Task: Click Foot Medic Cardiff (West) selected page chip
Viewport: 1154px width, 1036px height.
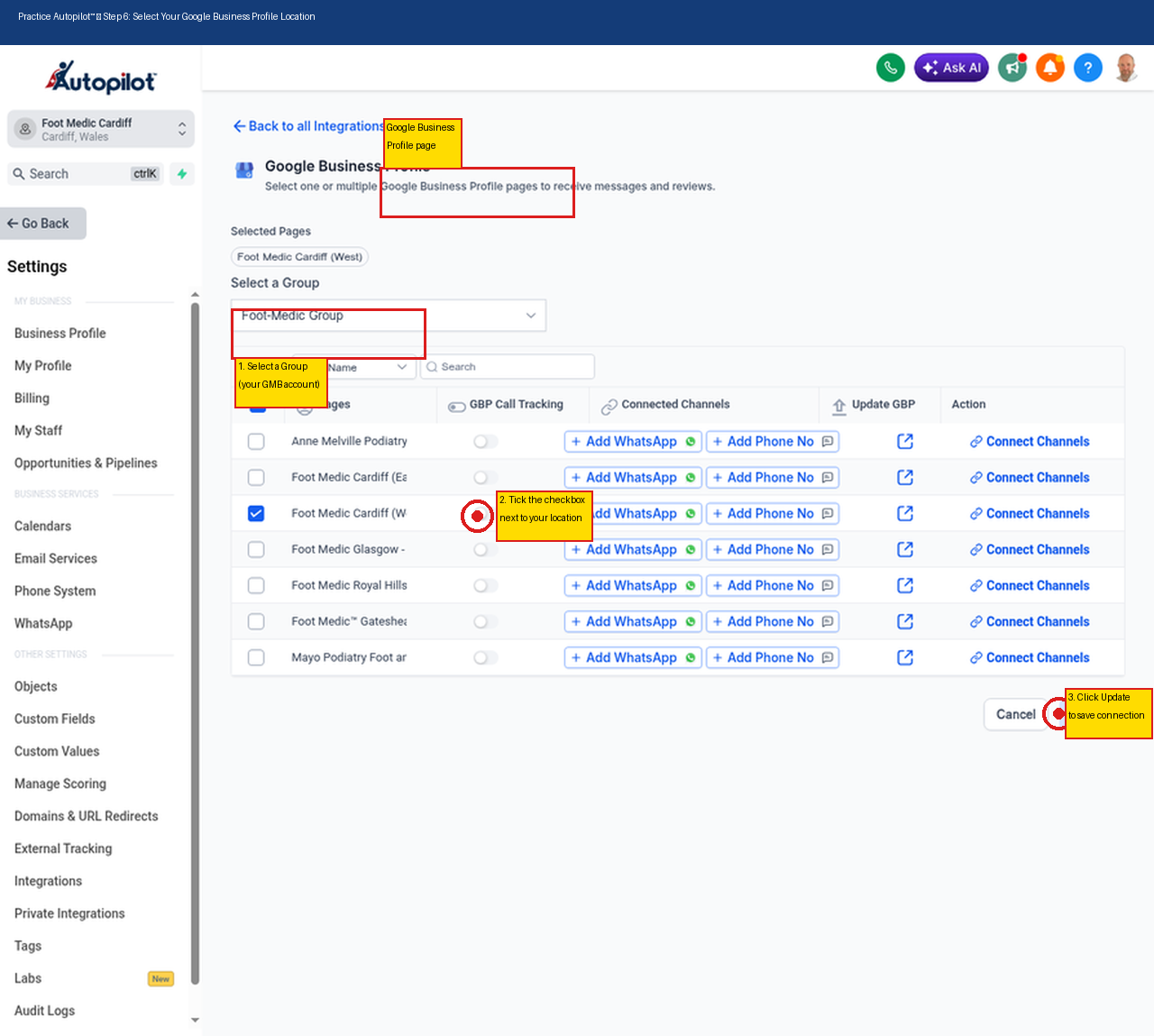Action: [x=299, y=257]
